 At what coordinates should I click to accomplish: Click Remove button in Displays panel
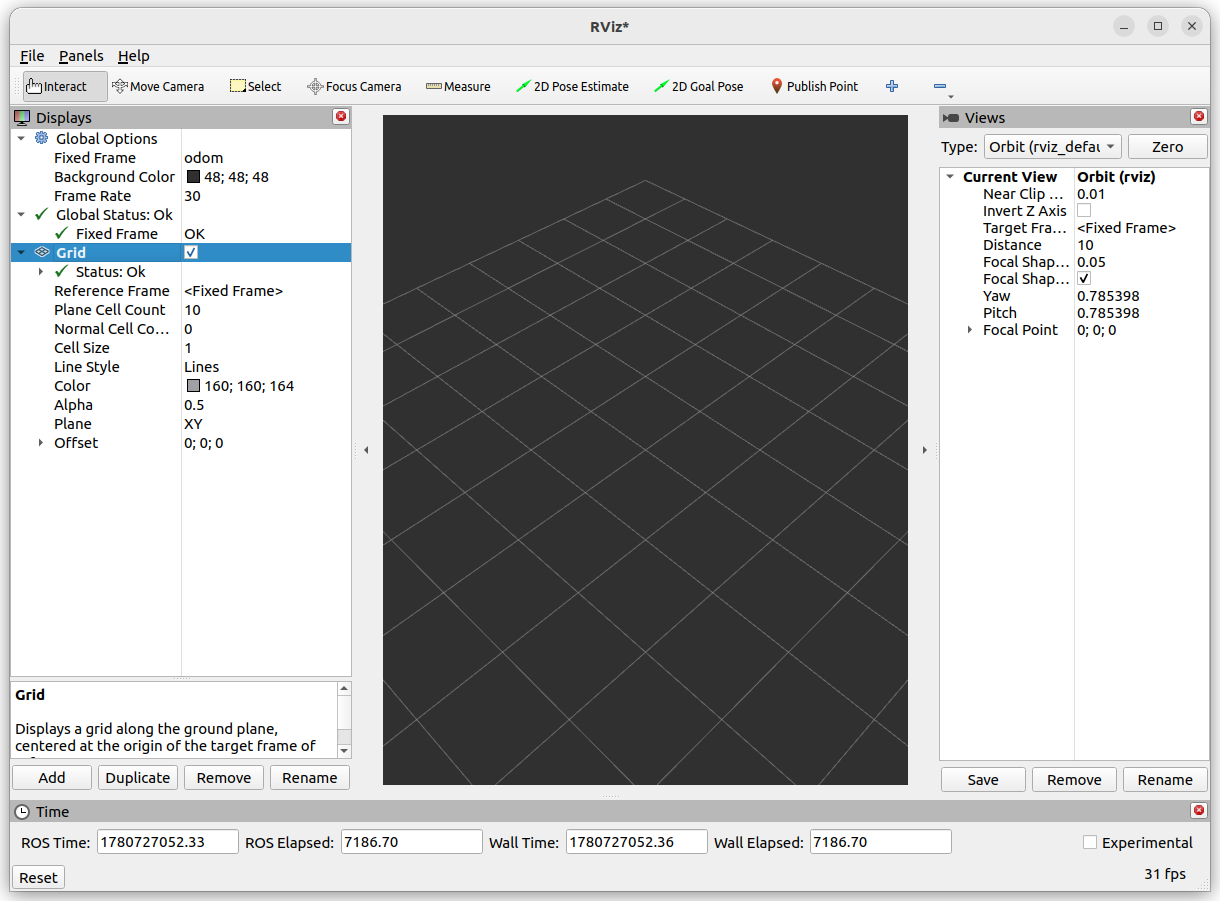(x=224, y=778)
